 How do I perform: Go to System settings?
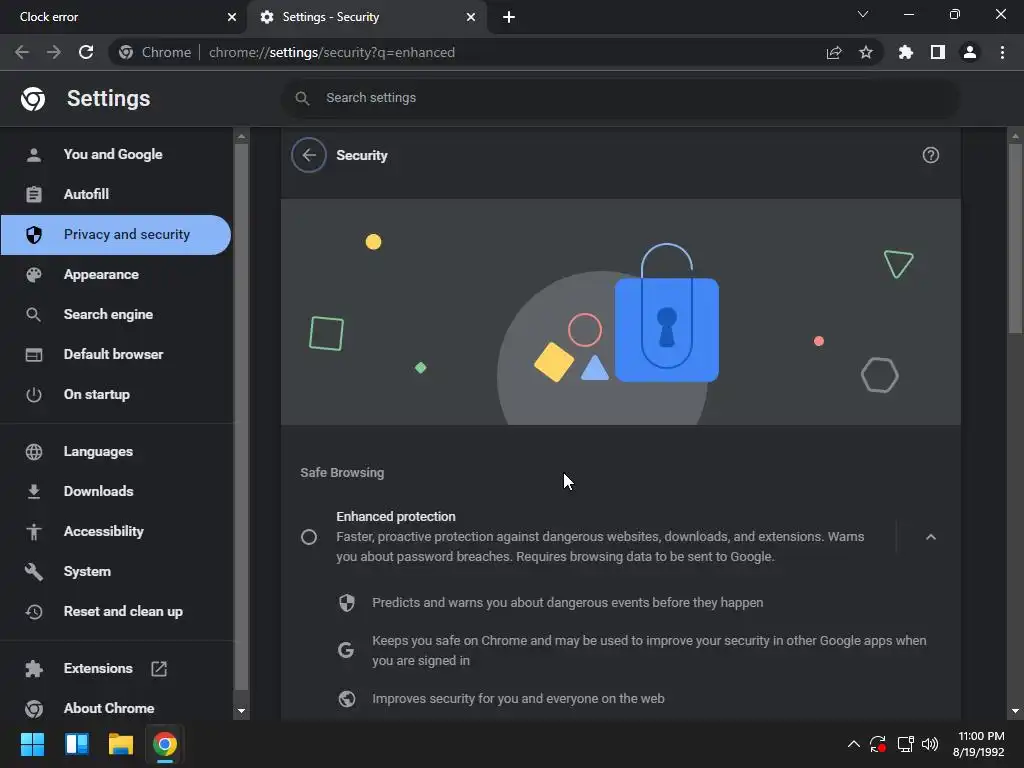116,571
